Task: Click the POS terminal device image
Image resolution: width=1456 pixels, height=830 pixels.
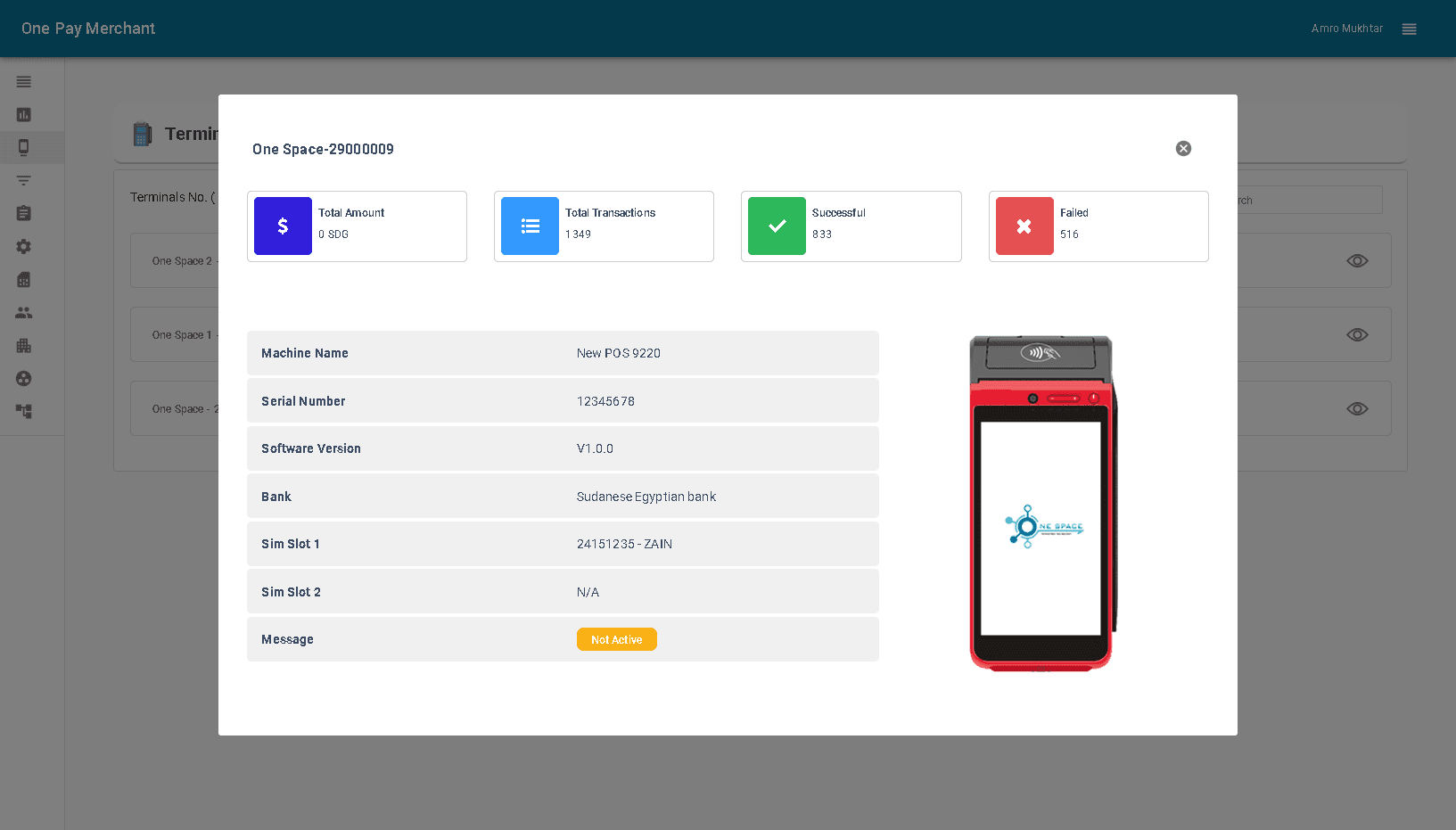Action: coord(1041,502)
